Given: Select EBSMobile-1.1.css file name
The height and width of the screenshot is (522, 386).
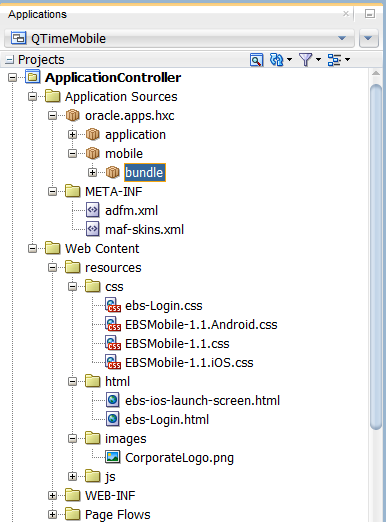Looking at the screenshot, I should pos(177,344).
